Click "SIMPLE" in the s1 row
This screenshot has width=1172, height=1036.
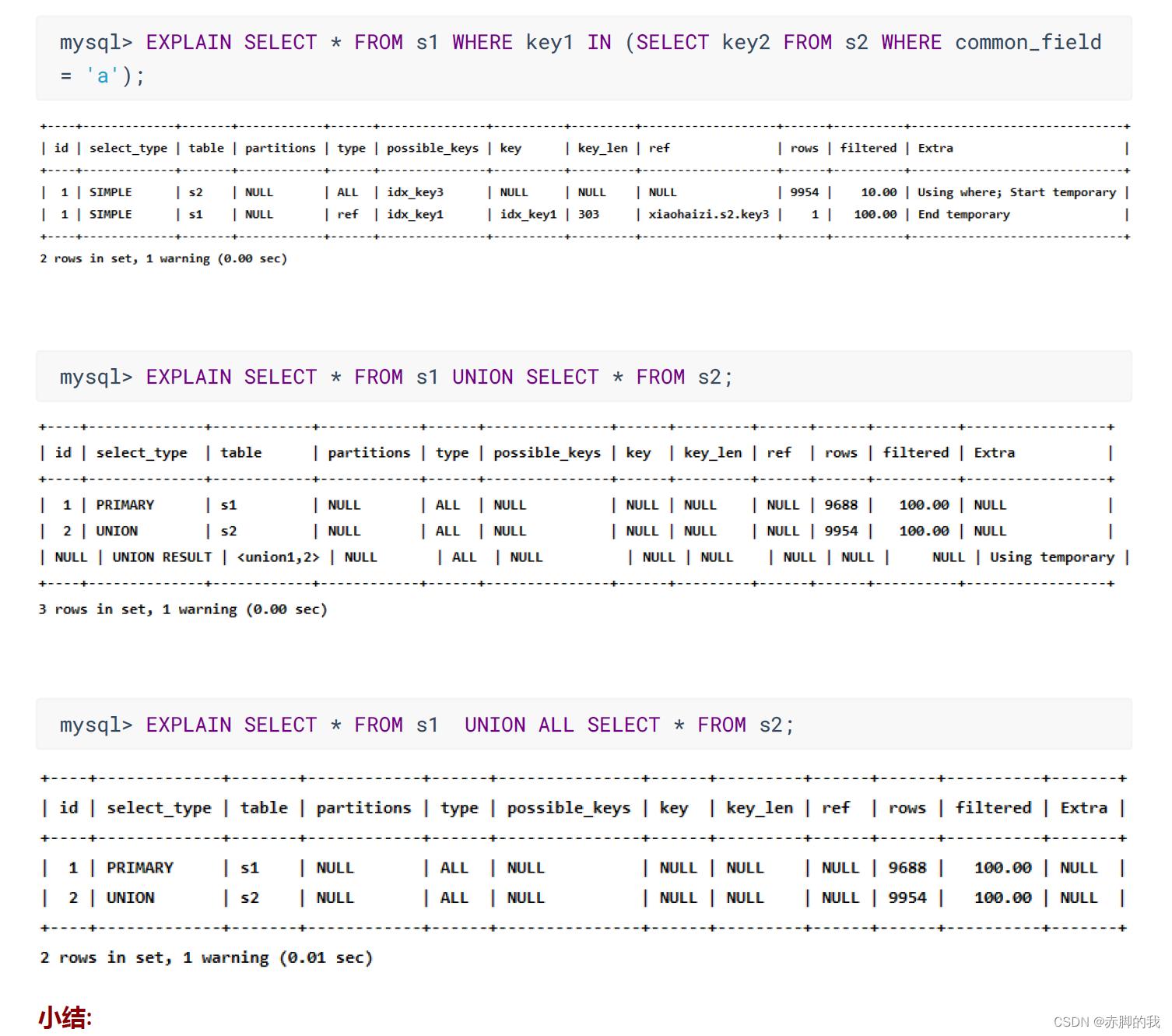pyautogui.click(x=111, y=214)
